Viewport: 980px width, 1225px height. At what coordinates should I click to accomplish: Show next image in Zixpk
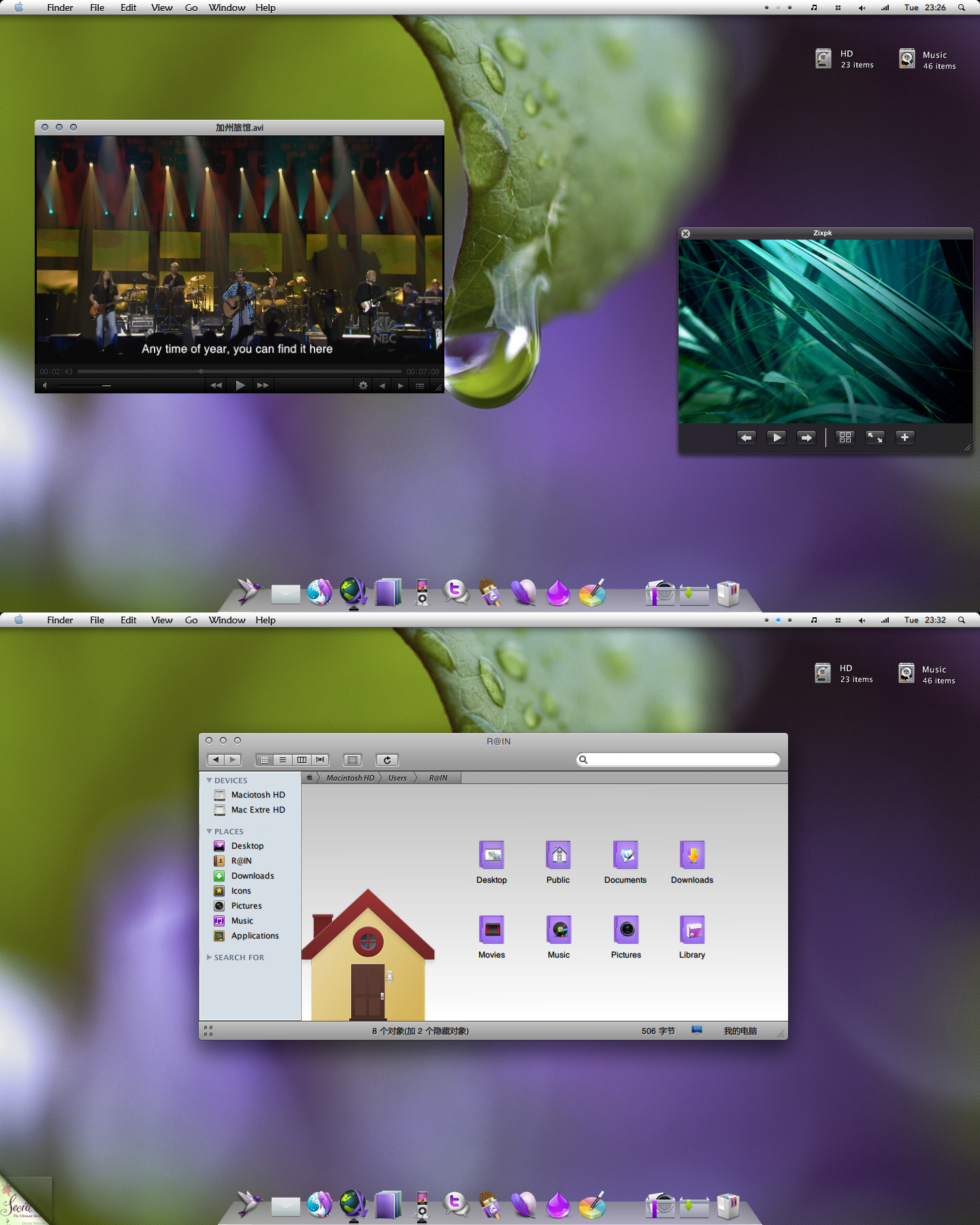[806, 438]
